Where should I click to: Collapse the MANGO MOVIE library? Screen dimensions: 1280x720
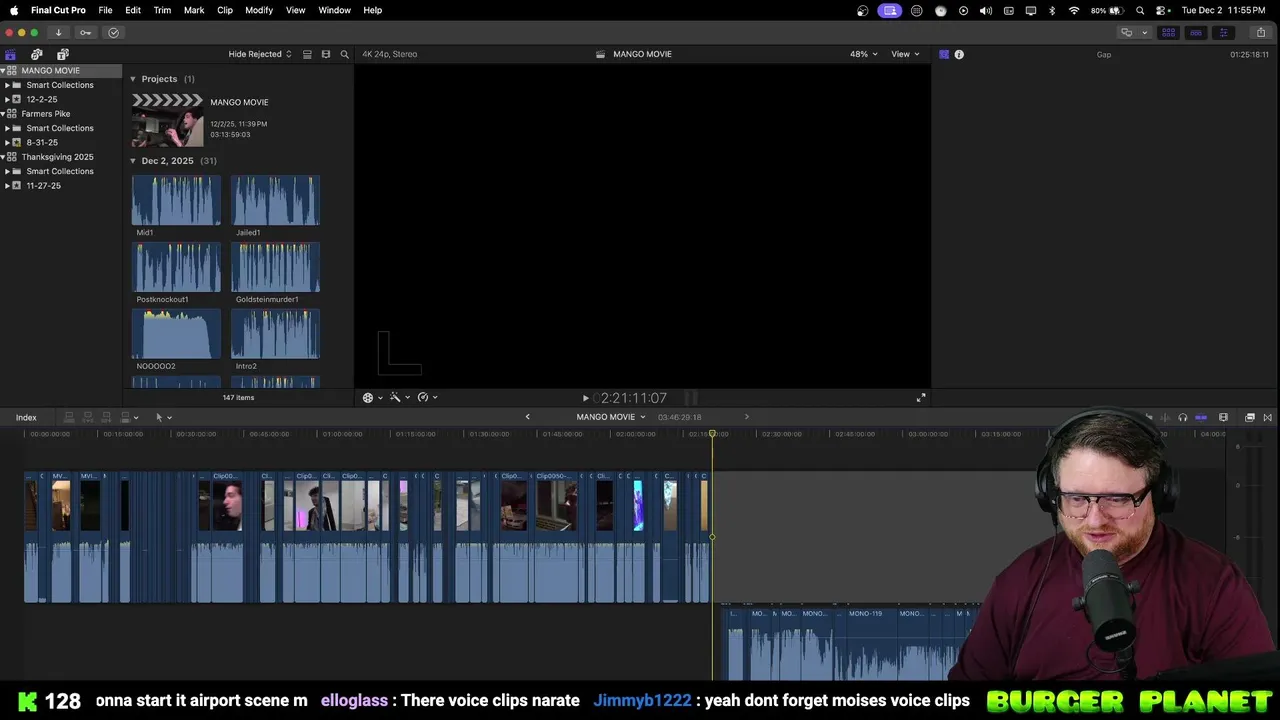pyautogui.click(x=3, y=71)
